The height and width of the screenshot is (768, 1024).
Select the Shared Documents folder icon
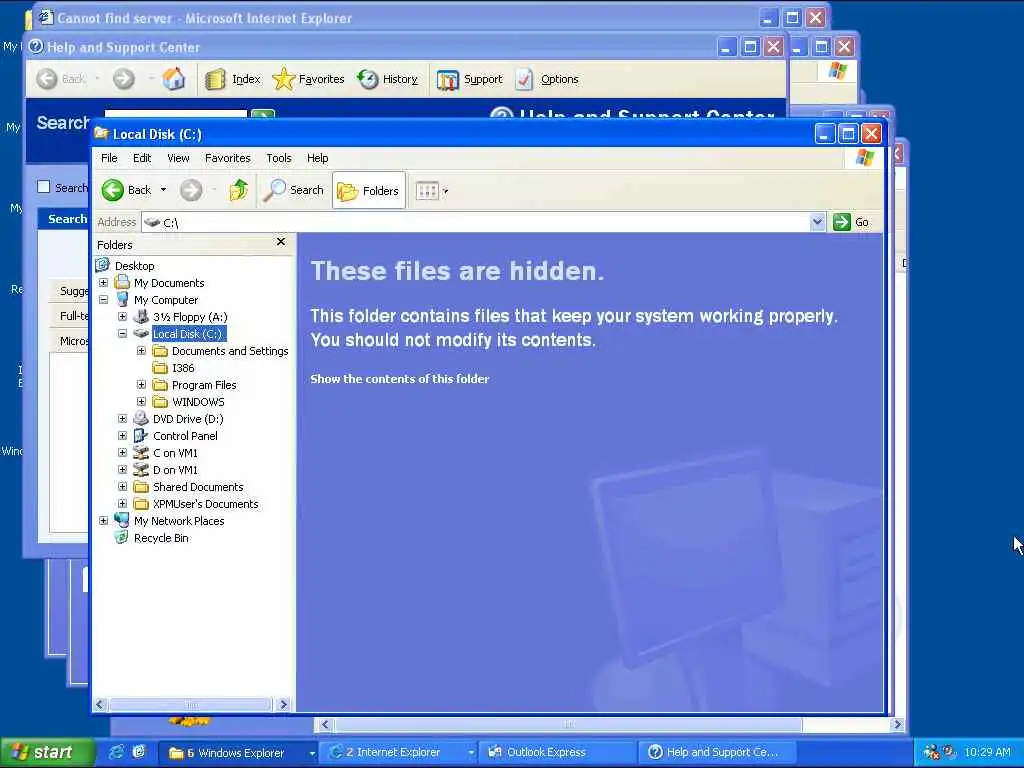140,487
